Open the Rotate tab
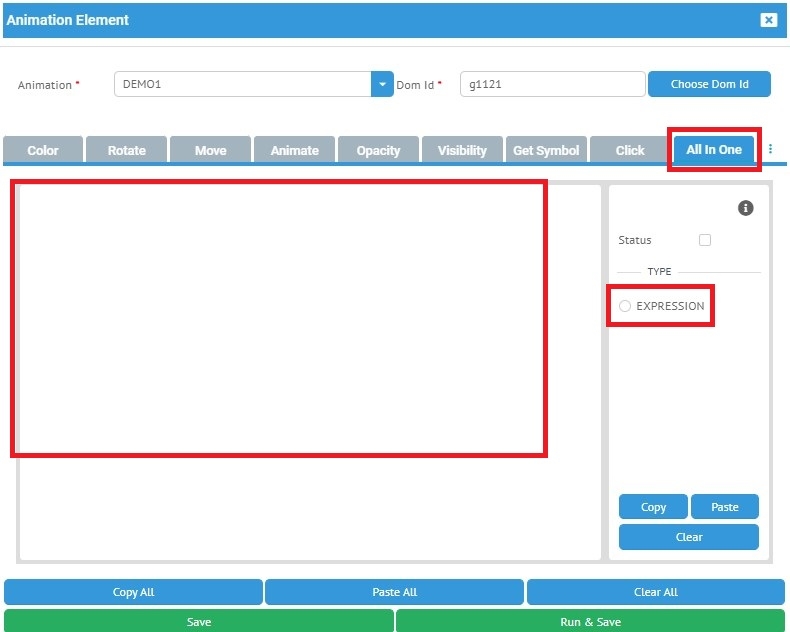This screenshot has height=632, width=790. coord(127,150)
